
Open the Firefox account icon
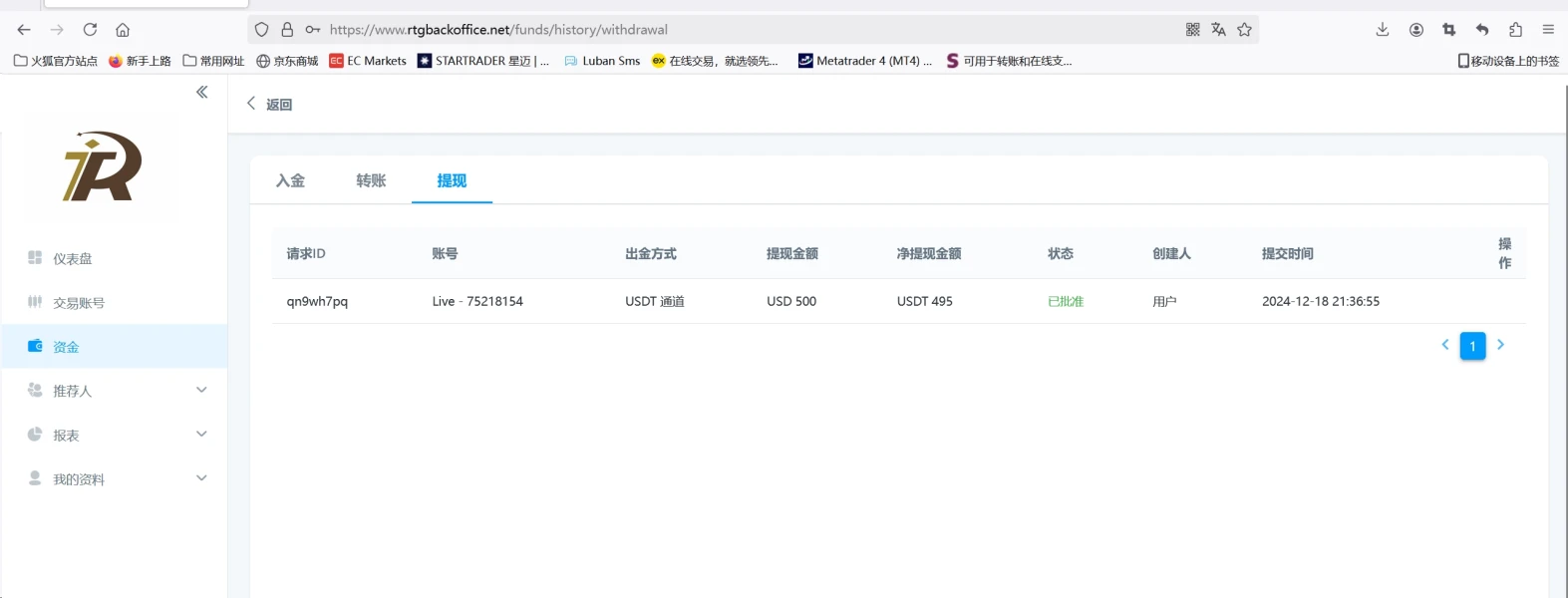click(1415, 30)
